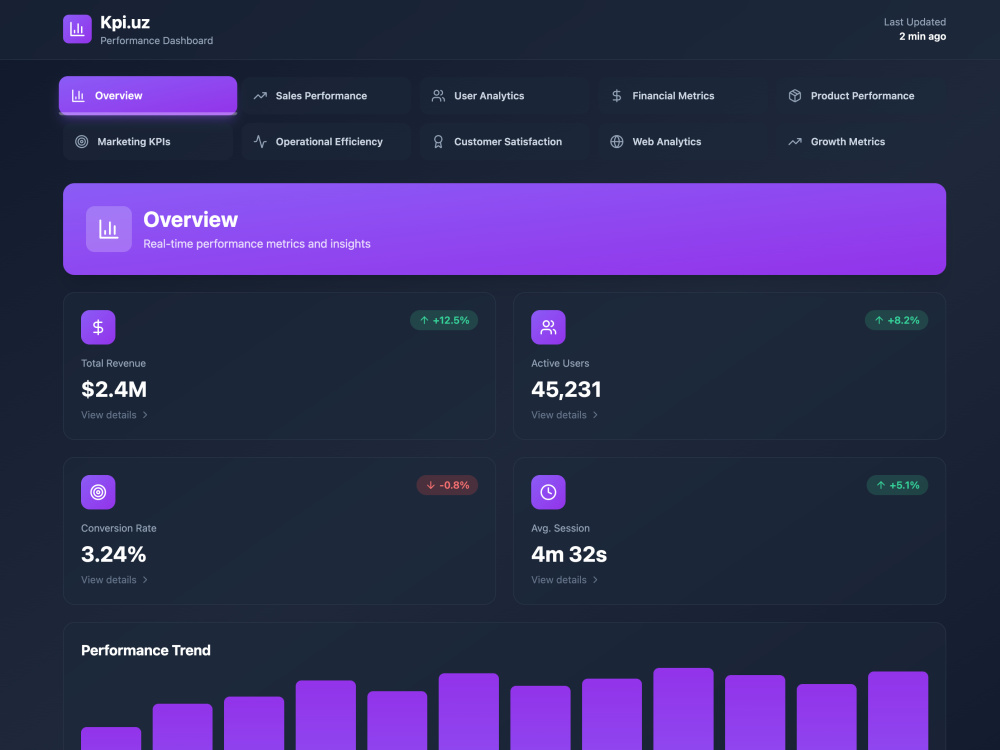Click the Conversion Rate label
The image size is (1000, 750).
click(x=119, y=528)
